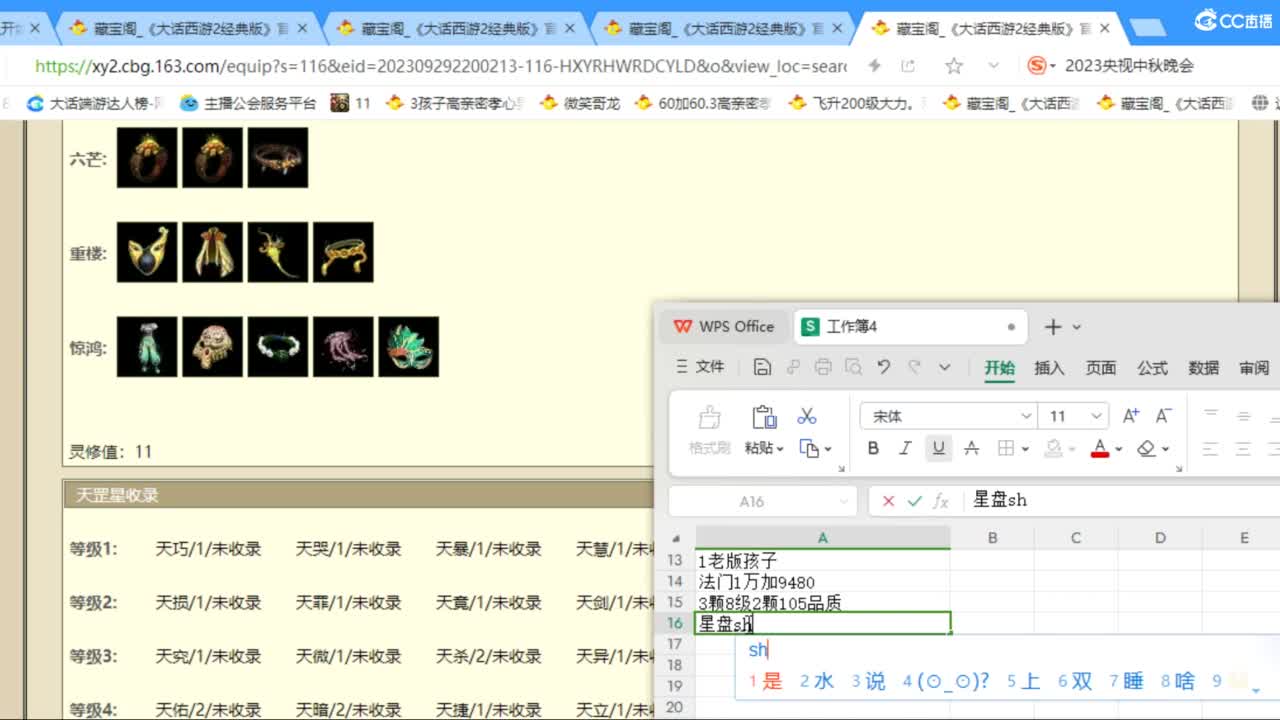Screen dimensions: 1280x720
Task: Click the eraser clear-format icon
Action: click(1147, 448)
